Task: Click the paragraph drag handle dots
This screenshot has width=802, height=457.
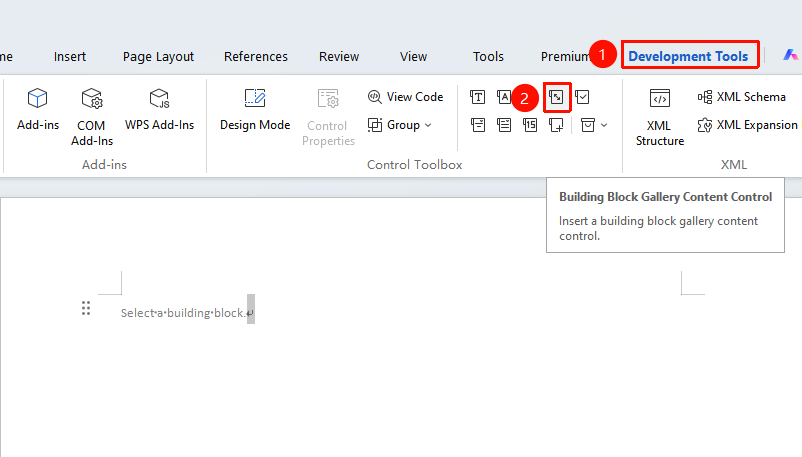Action: (x=86, y=308)
